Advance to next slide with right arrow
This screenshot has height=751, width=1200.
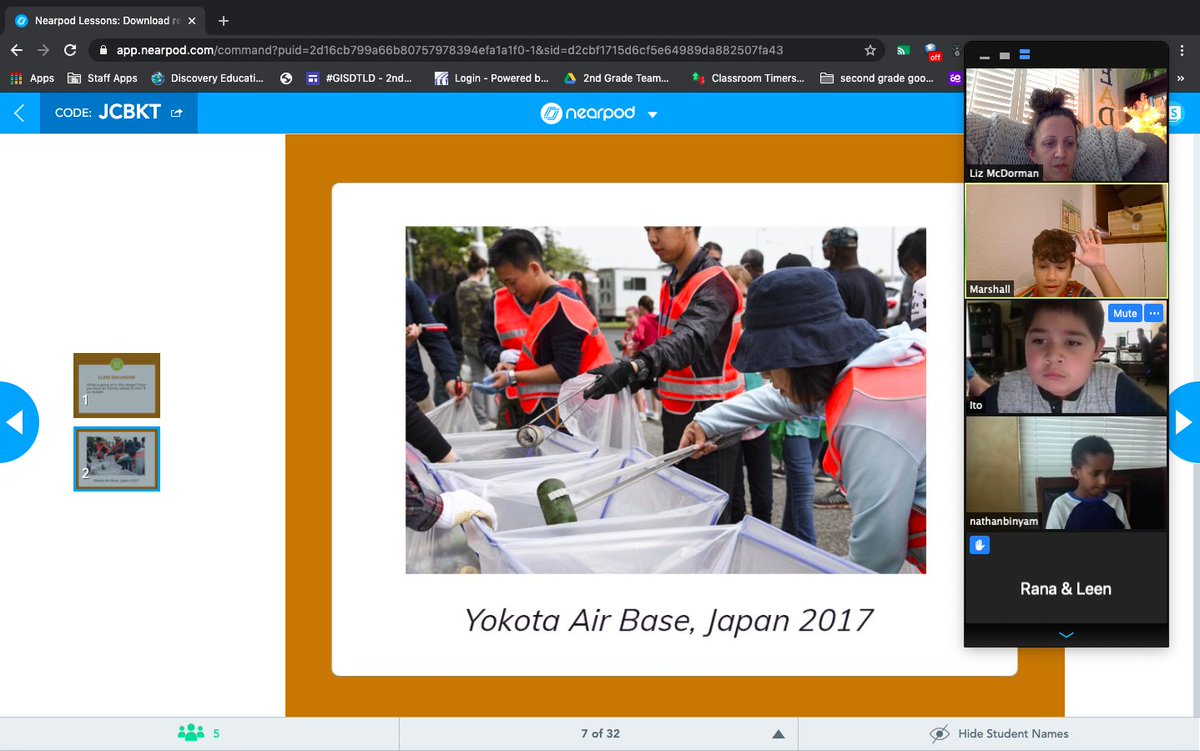[x=1184, y=423]
